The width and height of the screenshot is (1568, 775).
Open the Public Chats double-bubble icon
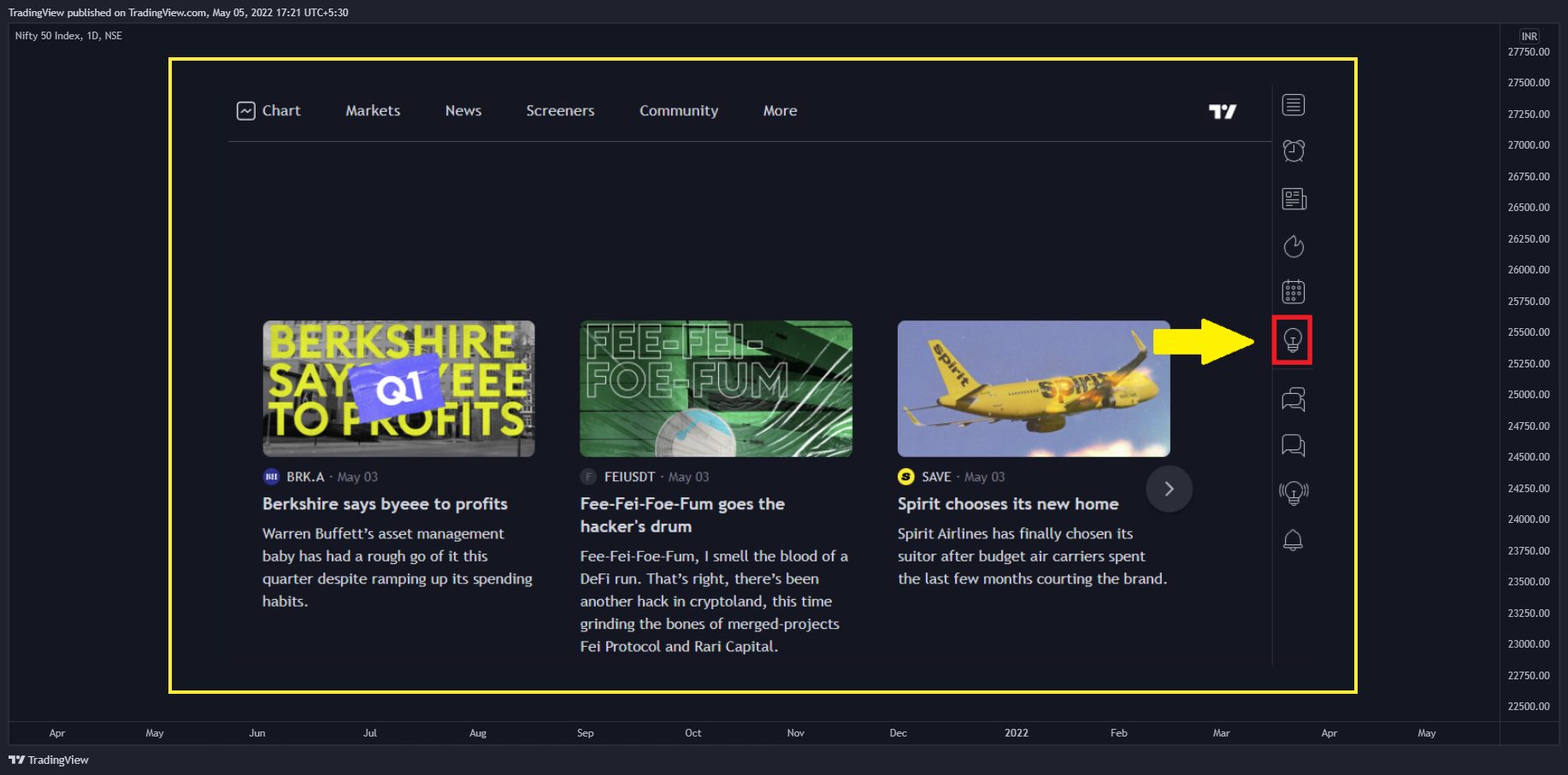[x=1293, y=399]
